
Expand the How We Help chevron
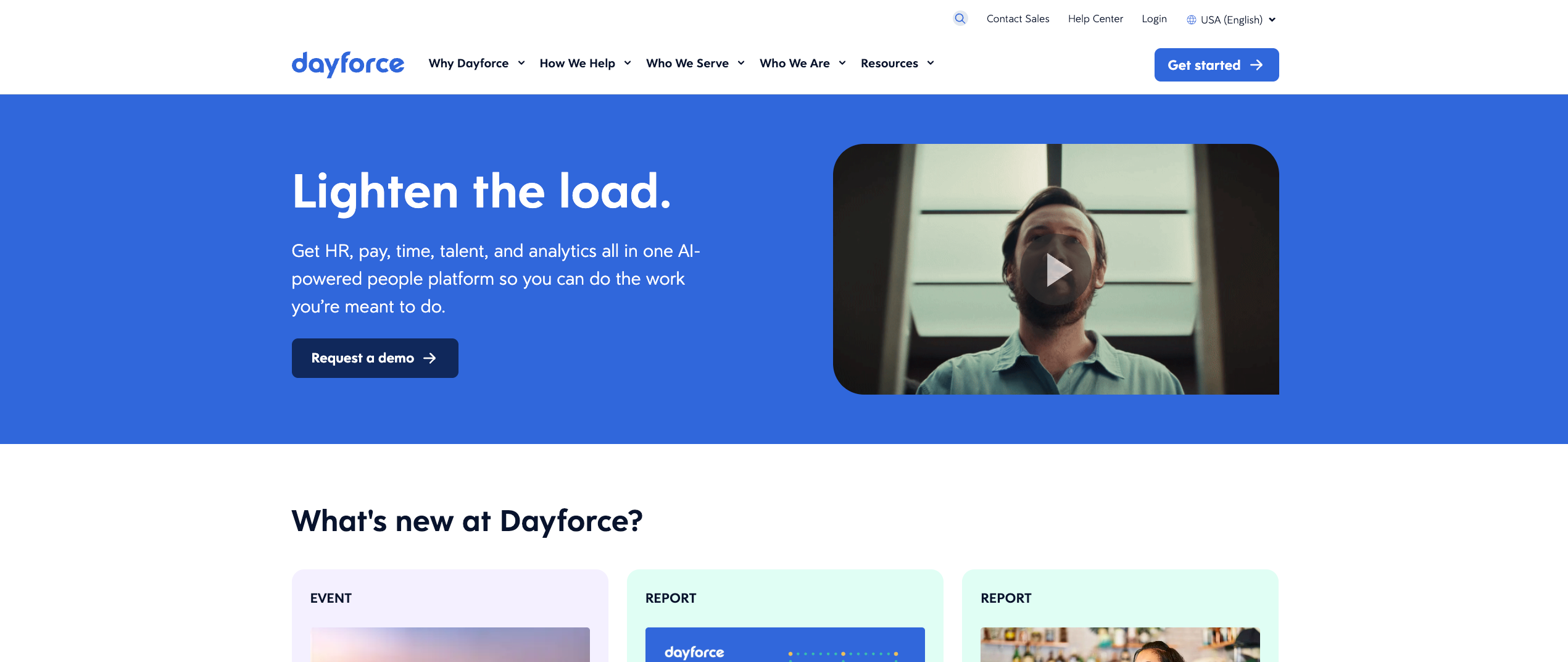pyautogui.click(x=628, y=63)
